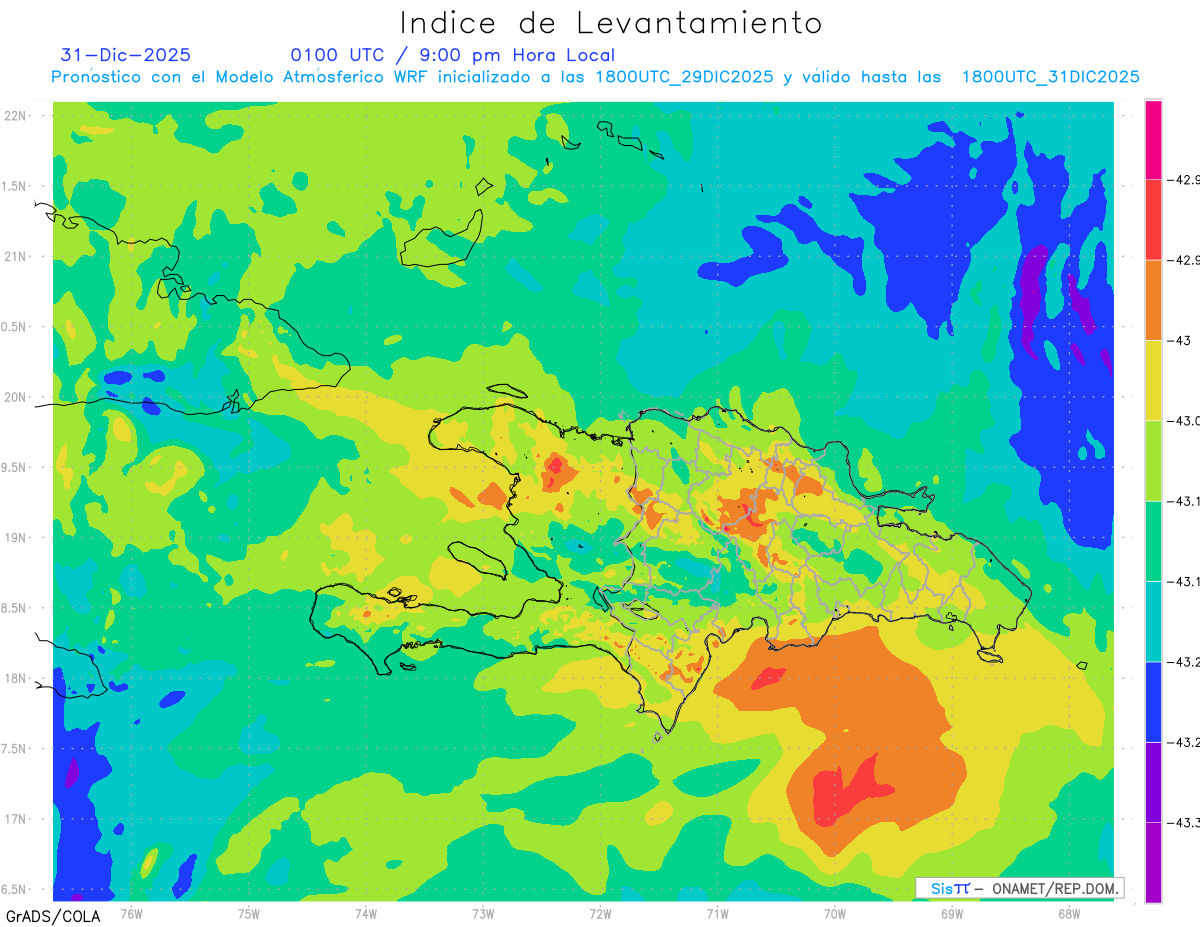This screenshot has width=1200, height=927.
Task: Click the "-43.0" legend value
Action: click(1184, 421)
